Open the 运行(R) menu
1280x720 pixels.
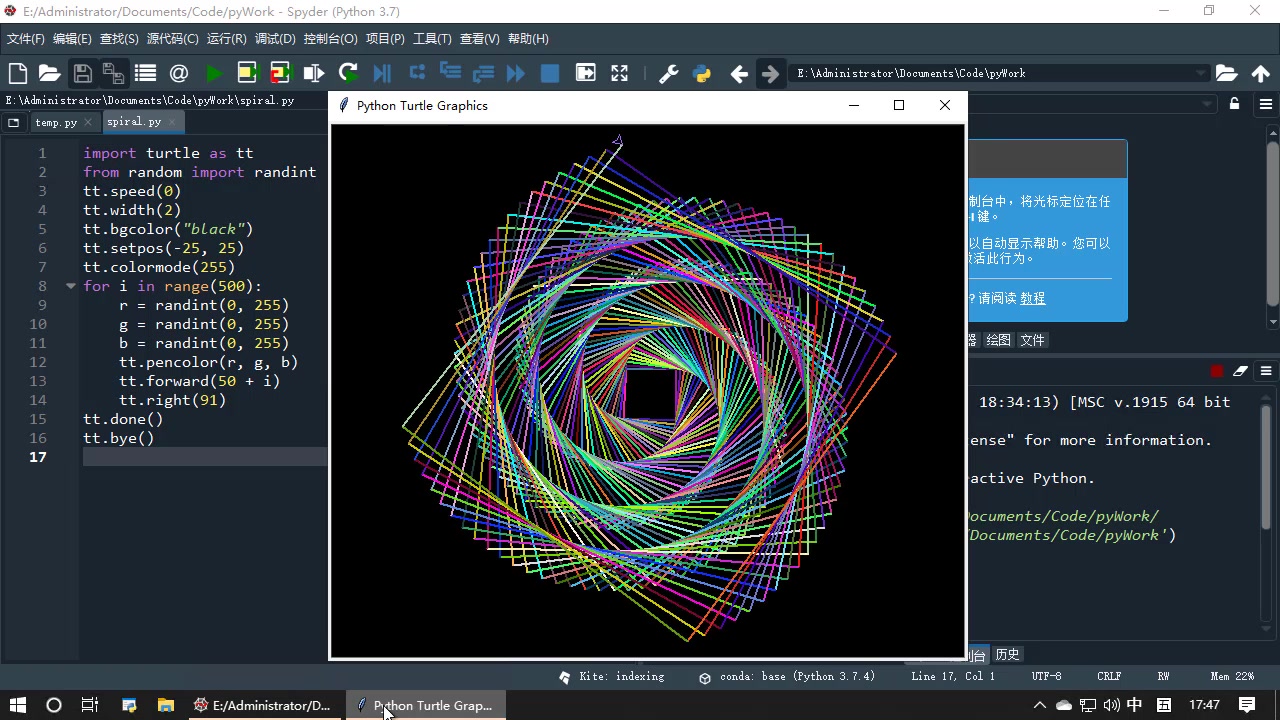[x=226, y=39]
